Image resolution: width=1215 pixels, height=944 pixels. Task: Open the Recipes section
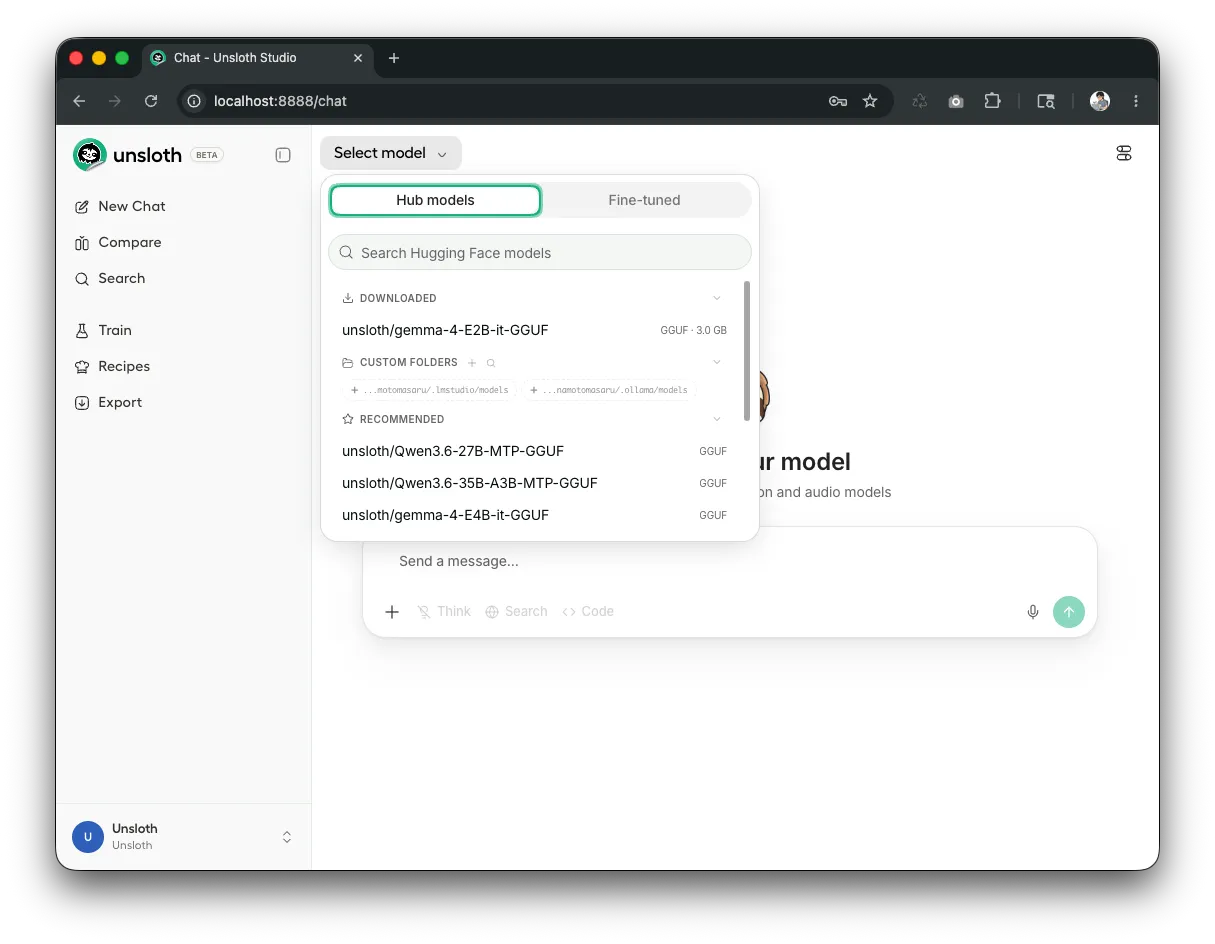tap(112, 366)
